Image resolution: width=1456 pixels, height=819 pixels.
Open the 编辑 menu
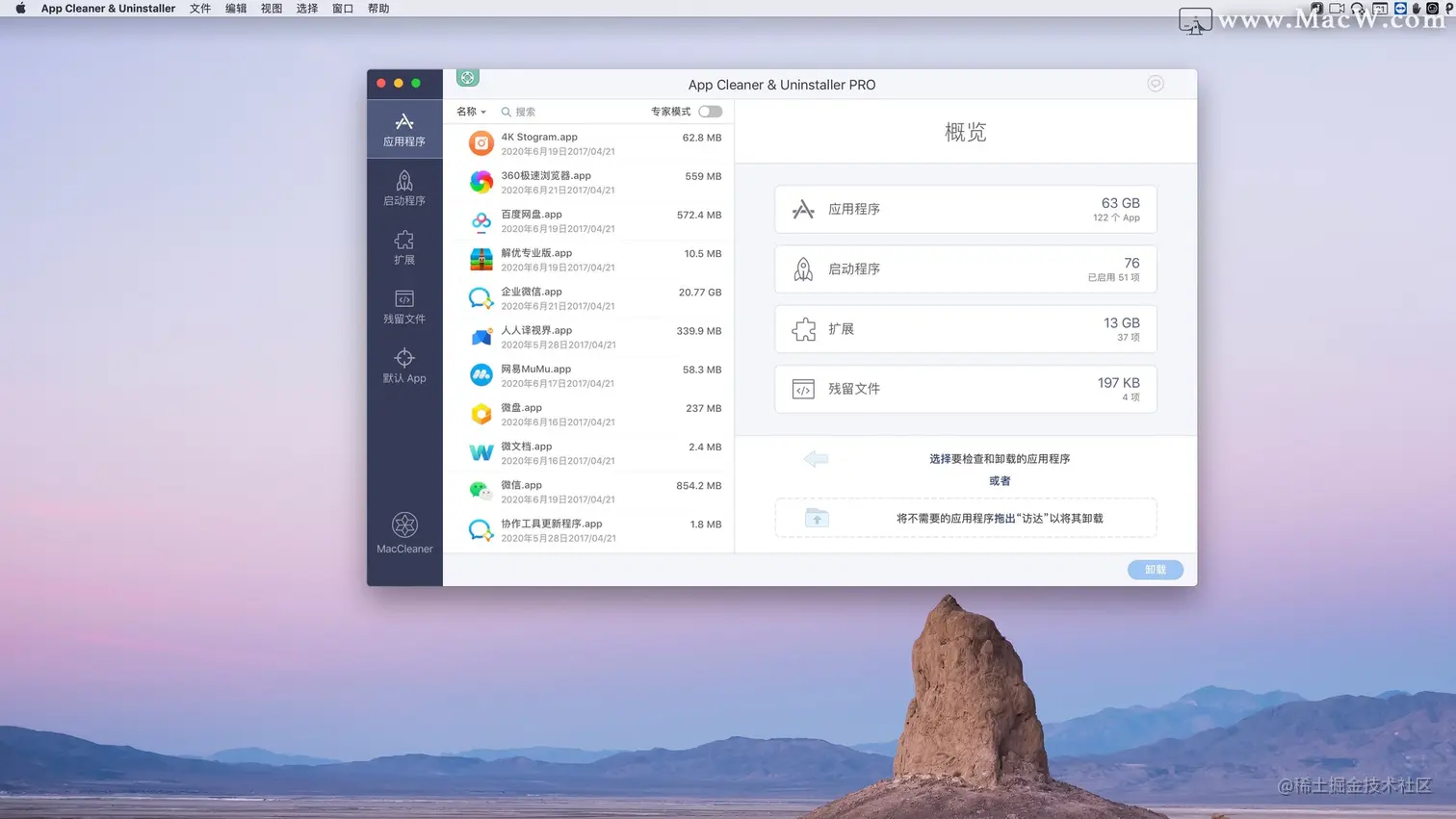236,9
